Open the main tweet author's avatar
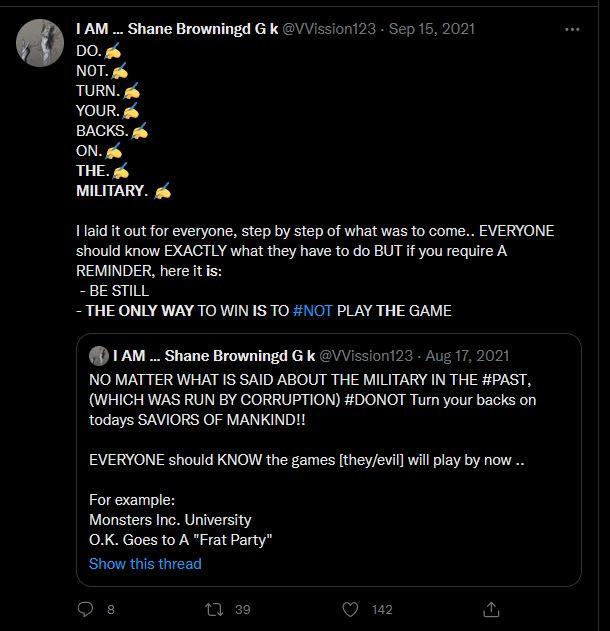 coord(40,42)
